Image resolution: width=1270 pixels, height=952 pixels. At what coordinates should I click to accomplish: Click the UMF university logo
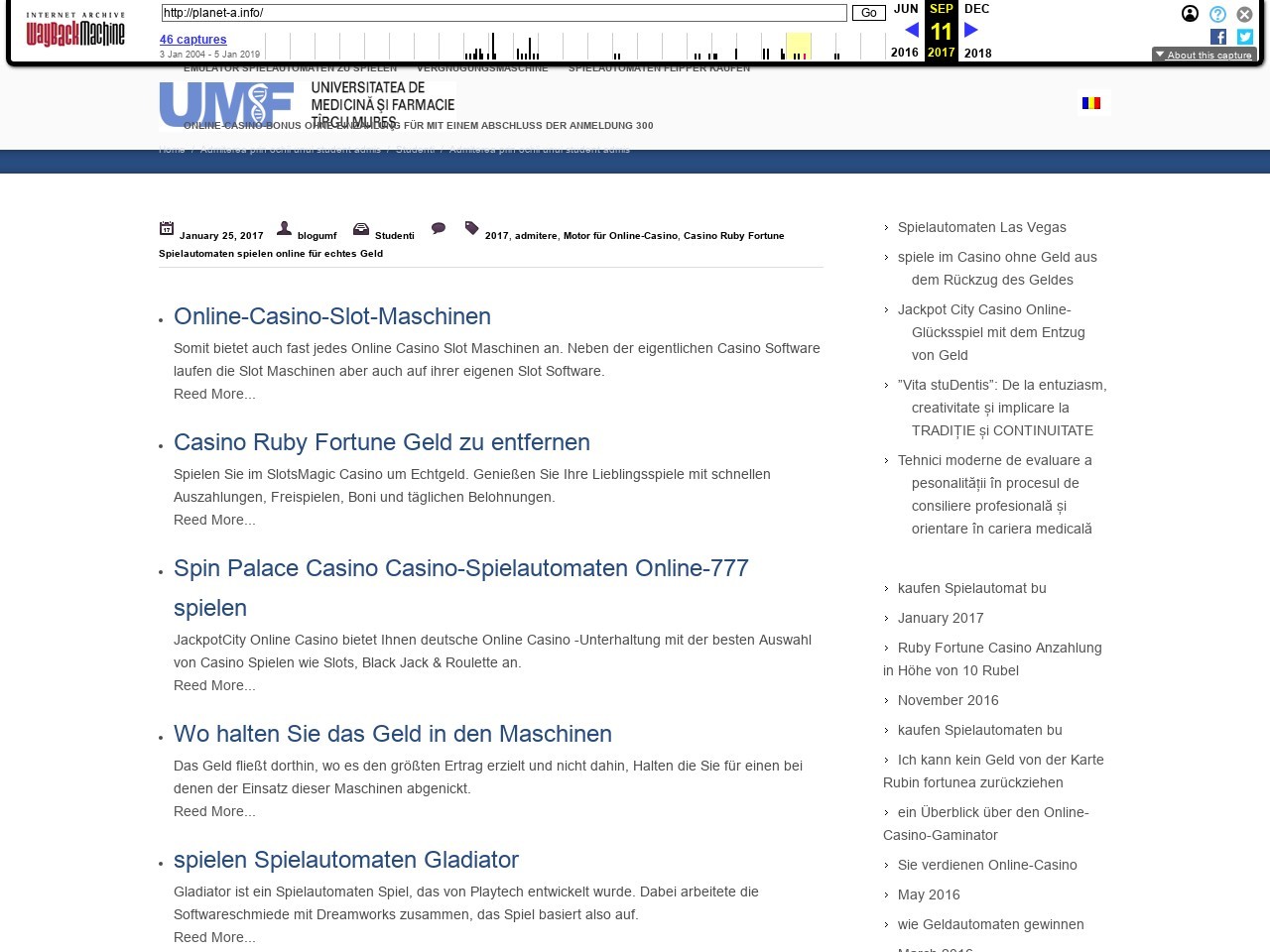(x=307, y=104)
